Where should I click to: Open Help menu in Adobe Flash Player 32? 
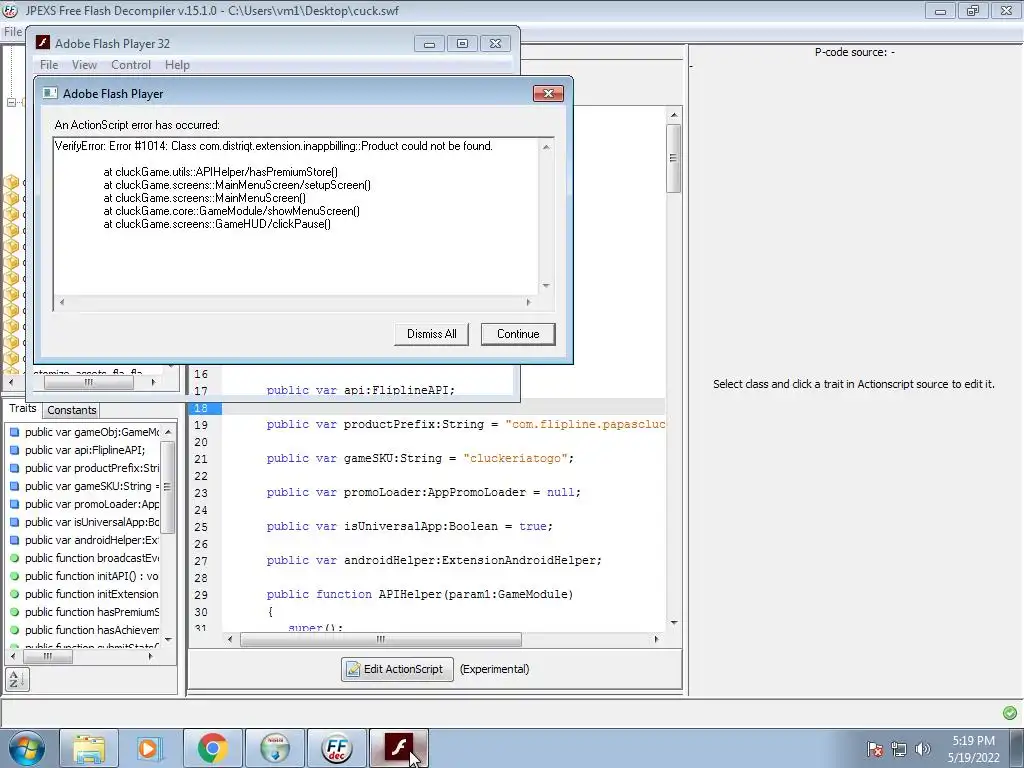point(177,65)
